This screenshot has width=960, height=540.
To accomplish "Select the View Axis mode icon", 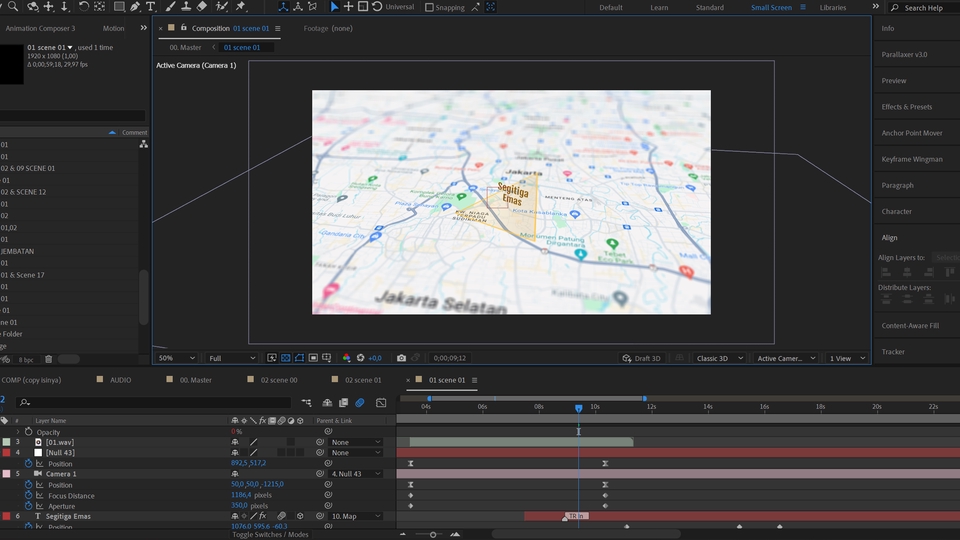I will (x=312, y=7).
